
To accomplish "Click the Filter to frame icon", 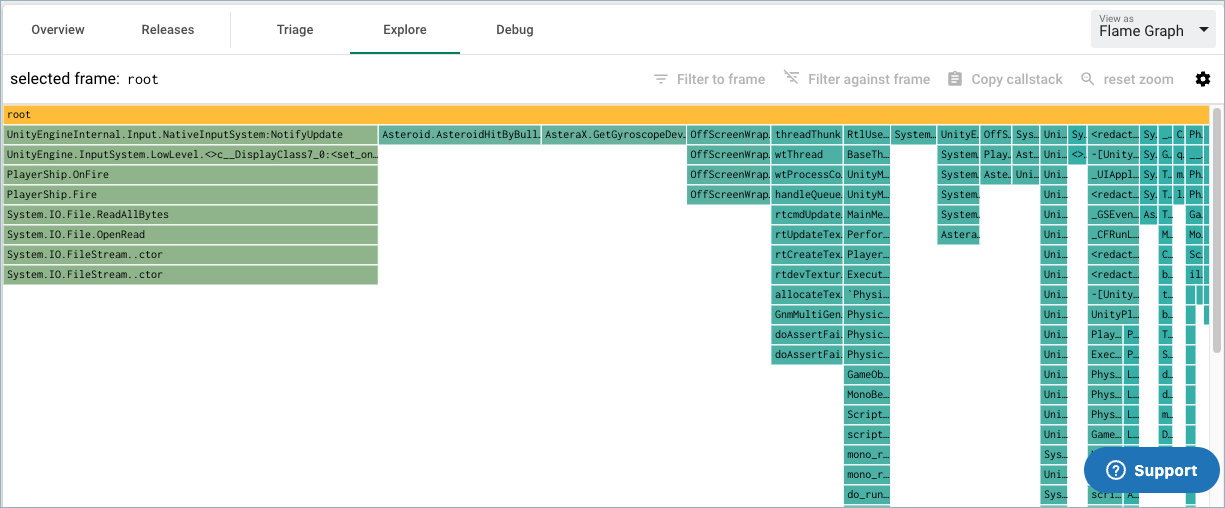I will click(660, 79).
